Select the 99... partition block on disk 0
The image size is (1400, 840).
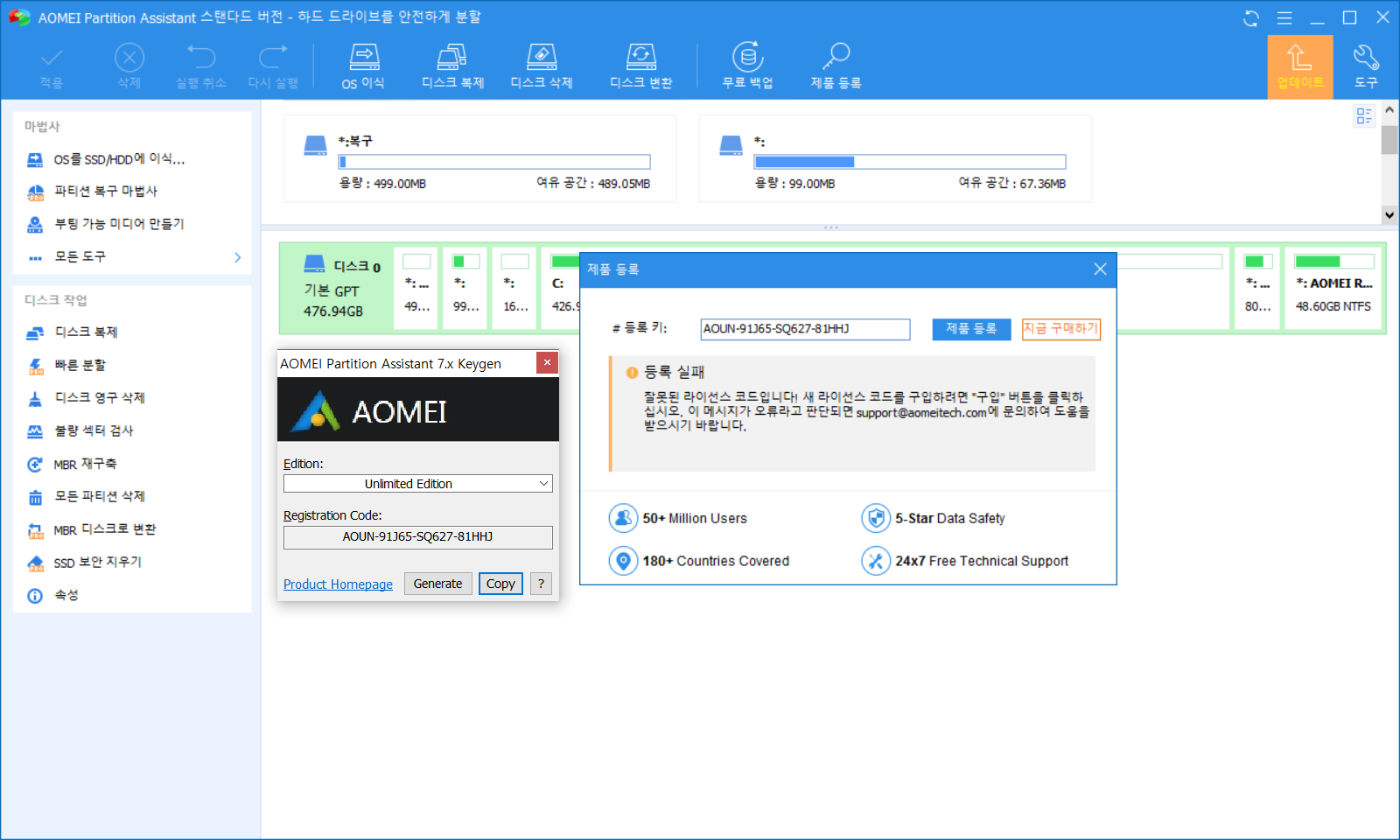(465, 288)
